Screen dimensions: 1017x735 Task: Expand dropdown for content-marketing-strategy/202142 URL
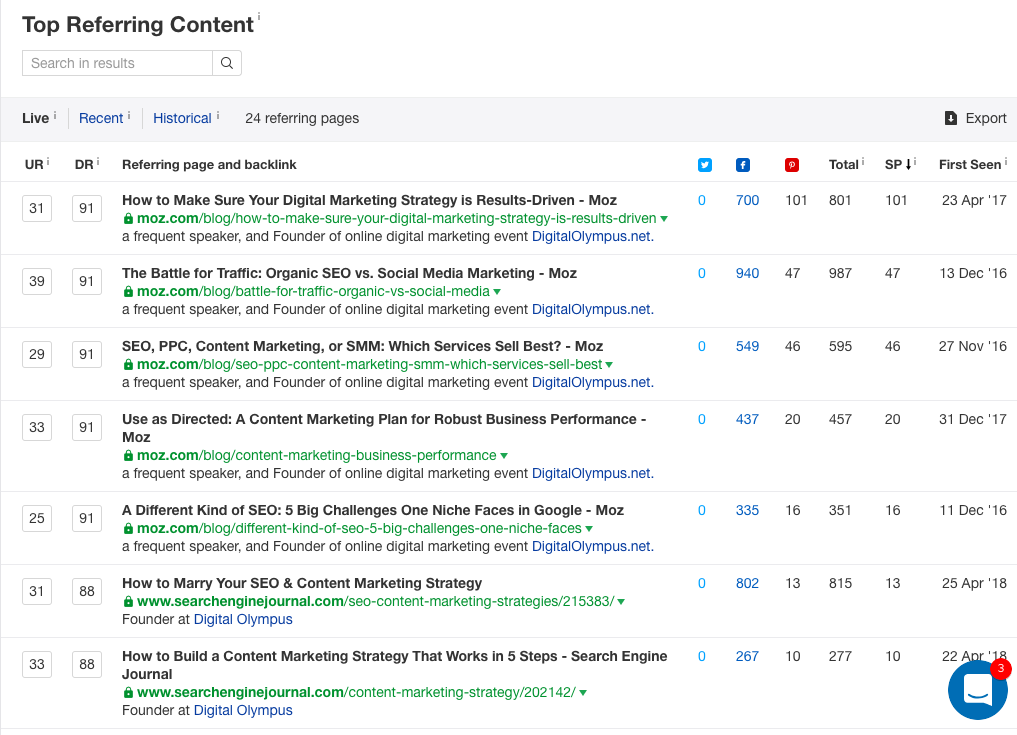pyautogui.click(x=583, y=693)
